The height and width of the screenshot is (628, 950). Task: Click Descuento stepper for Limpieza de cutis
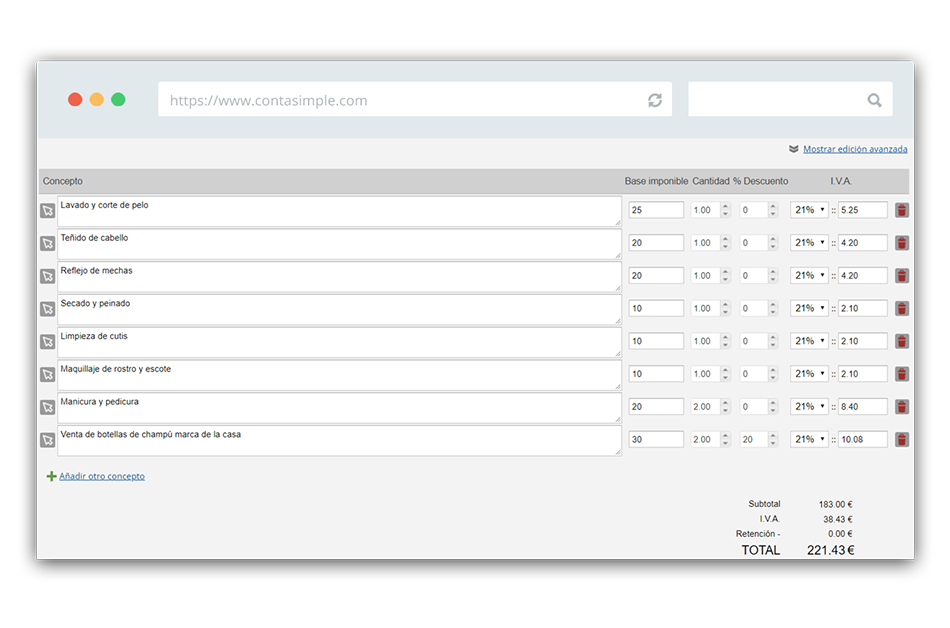(x=772, y=341)
